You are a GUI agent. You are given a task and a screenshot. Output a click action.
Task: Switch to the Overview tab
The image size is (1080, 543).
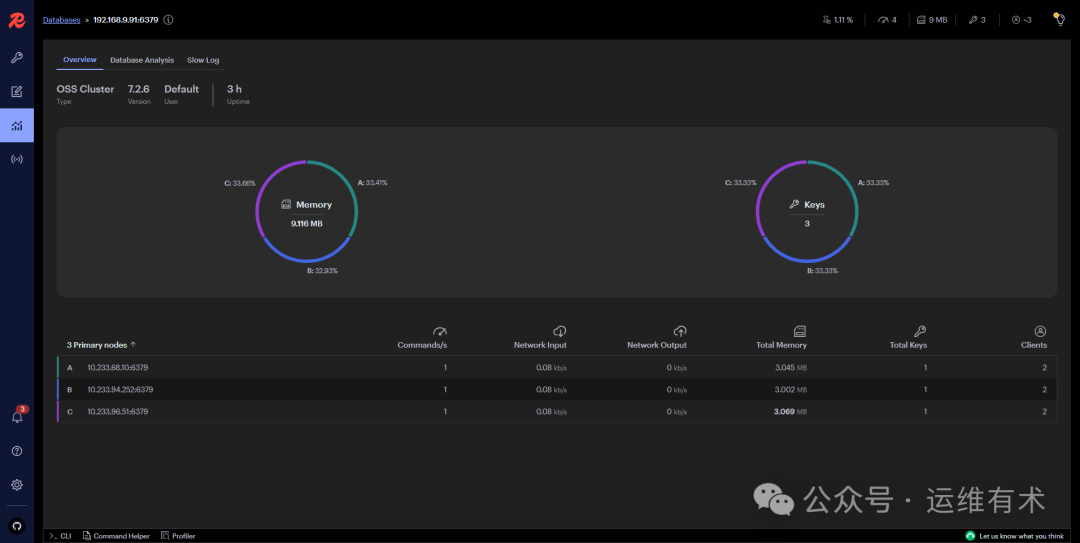point(80,60)
